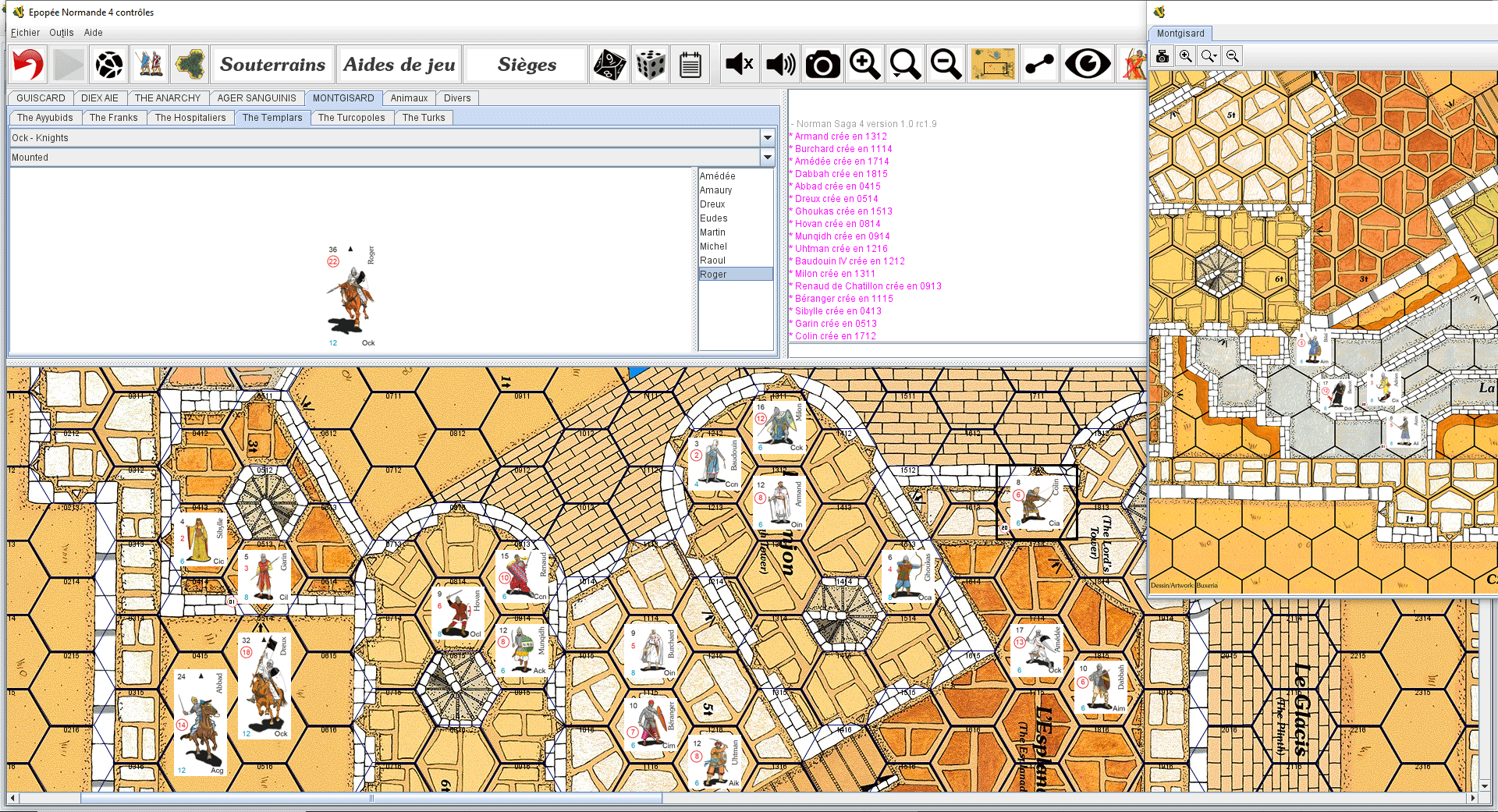Select Amédée in the knight list
This screenshot has height=812, width=1498.
(x=735, y=176)
